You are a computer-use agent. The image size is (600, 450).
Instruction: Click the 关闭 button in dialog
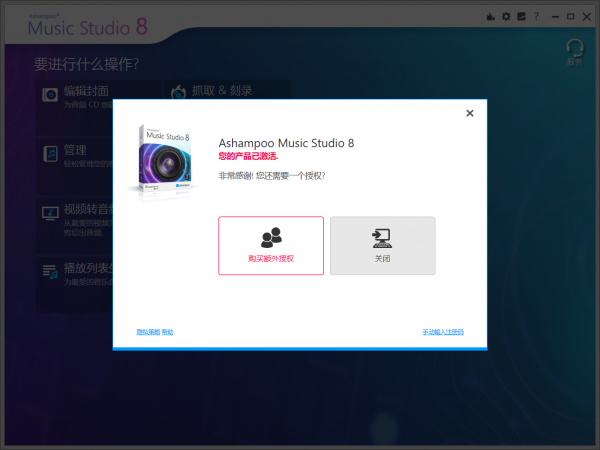coord(383,245)
